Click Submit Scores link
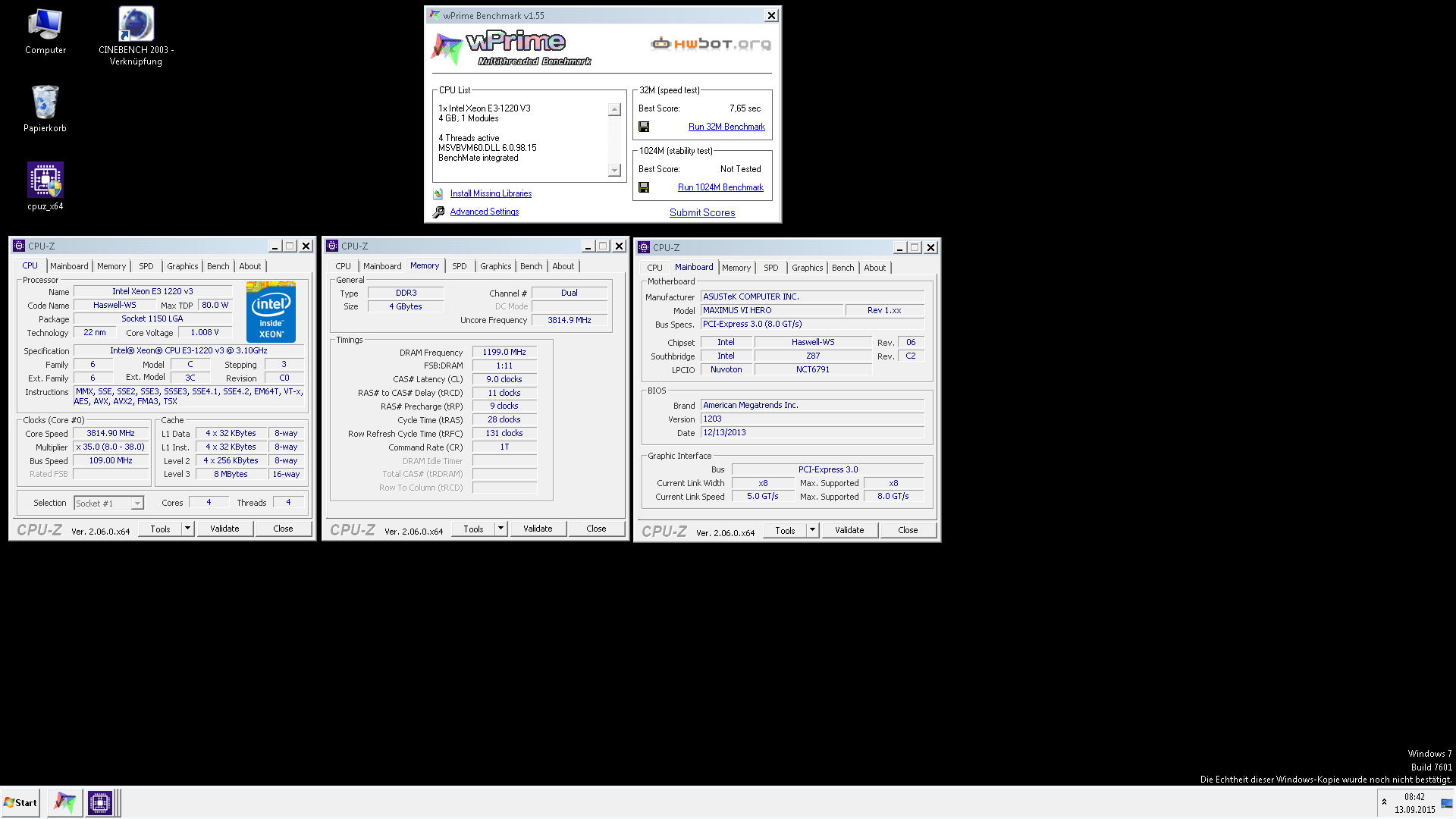1456x819 pixels. tap(702, 212)
